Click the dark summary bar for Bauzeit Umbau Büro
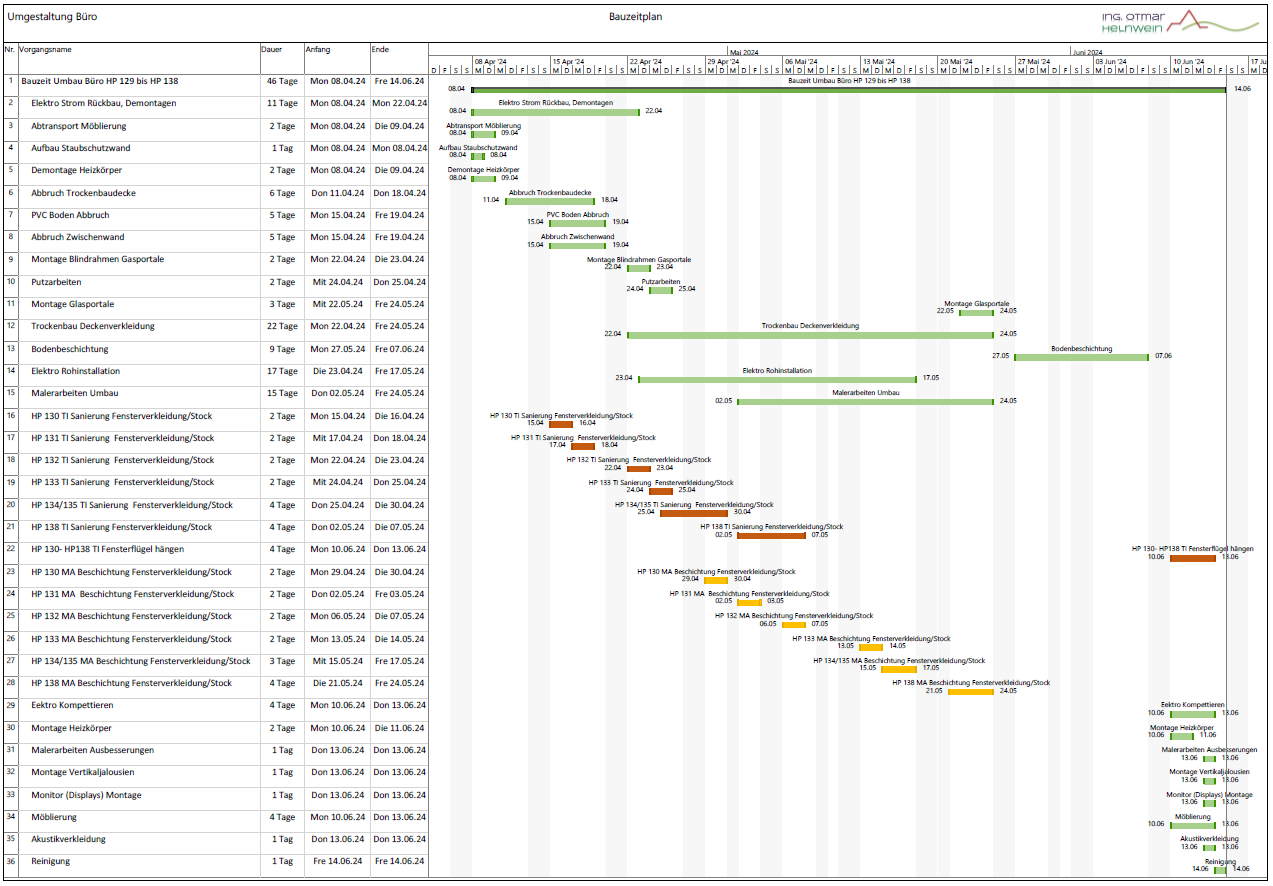 (x=849, y=89)
